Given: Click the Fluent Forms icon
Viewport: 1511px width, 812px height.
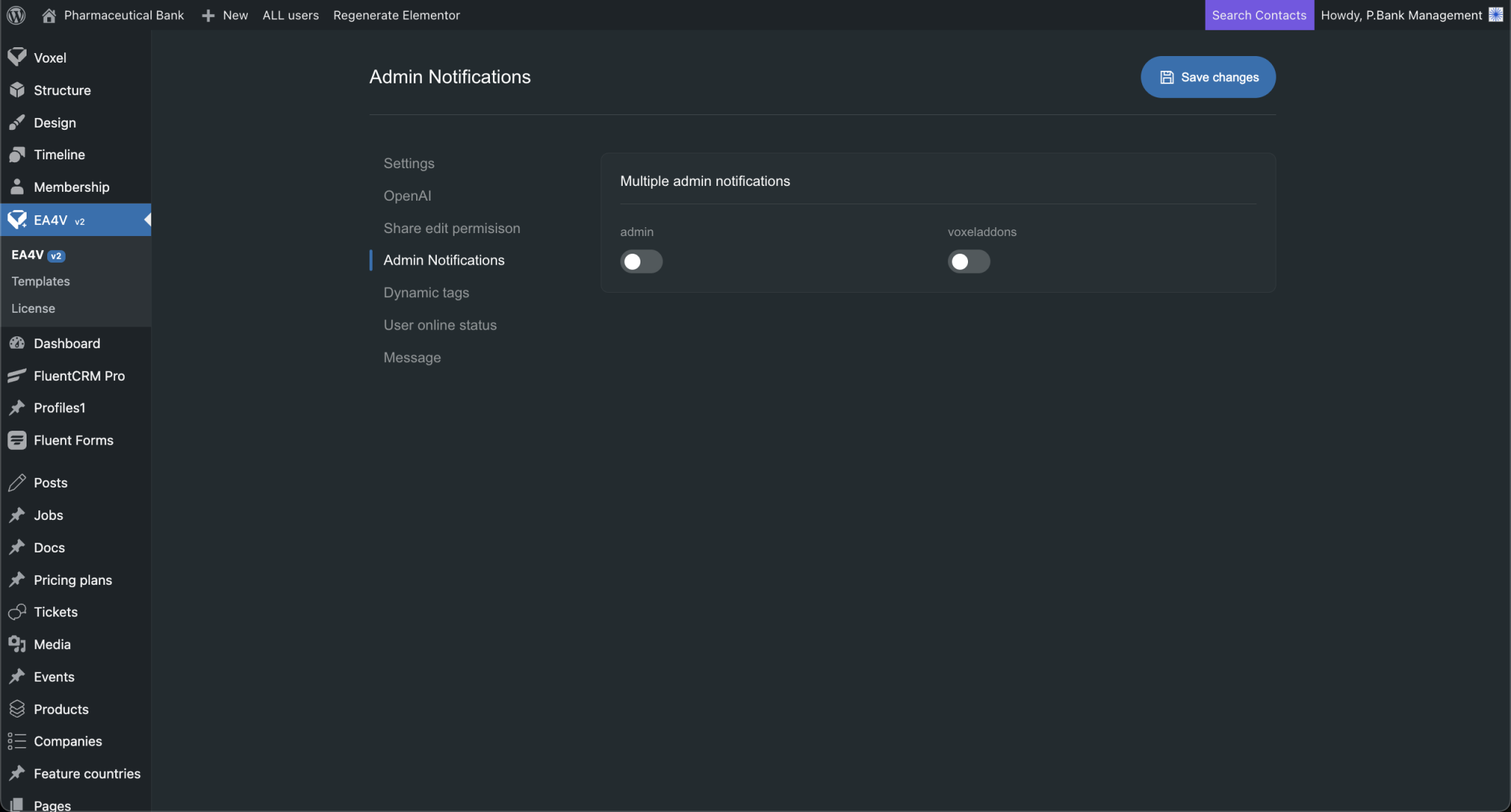Looking at the screenshot, I should [17, 440].
